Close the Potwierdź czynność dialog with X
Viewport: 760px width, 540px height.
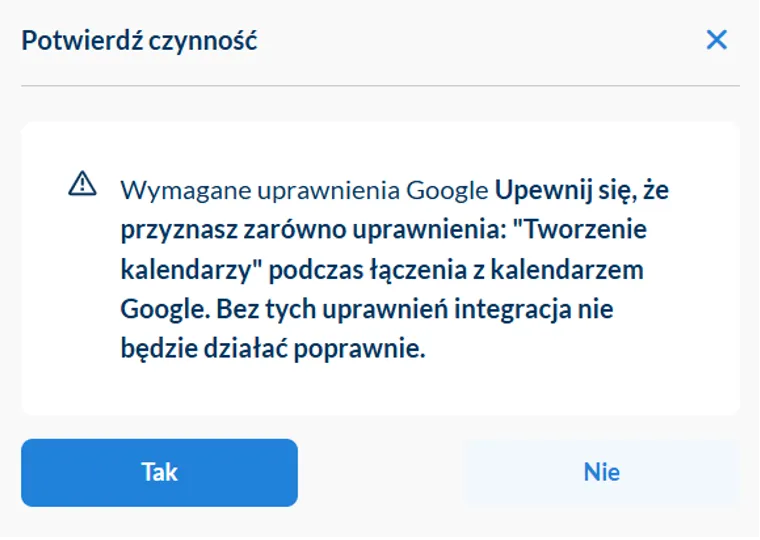click(x=716, y=41)
